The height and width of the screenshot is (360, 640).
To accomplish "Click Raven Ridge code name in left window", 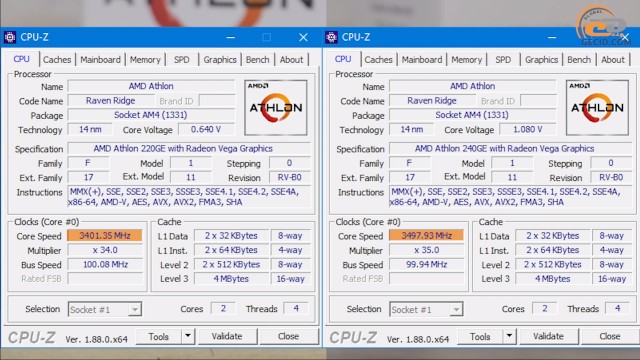I will click(111, 101).
